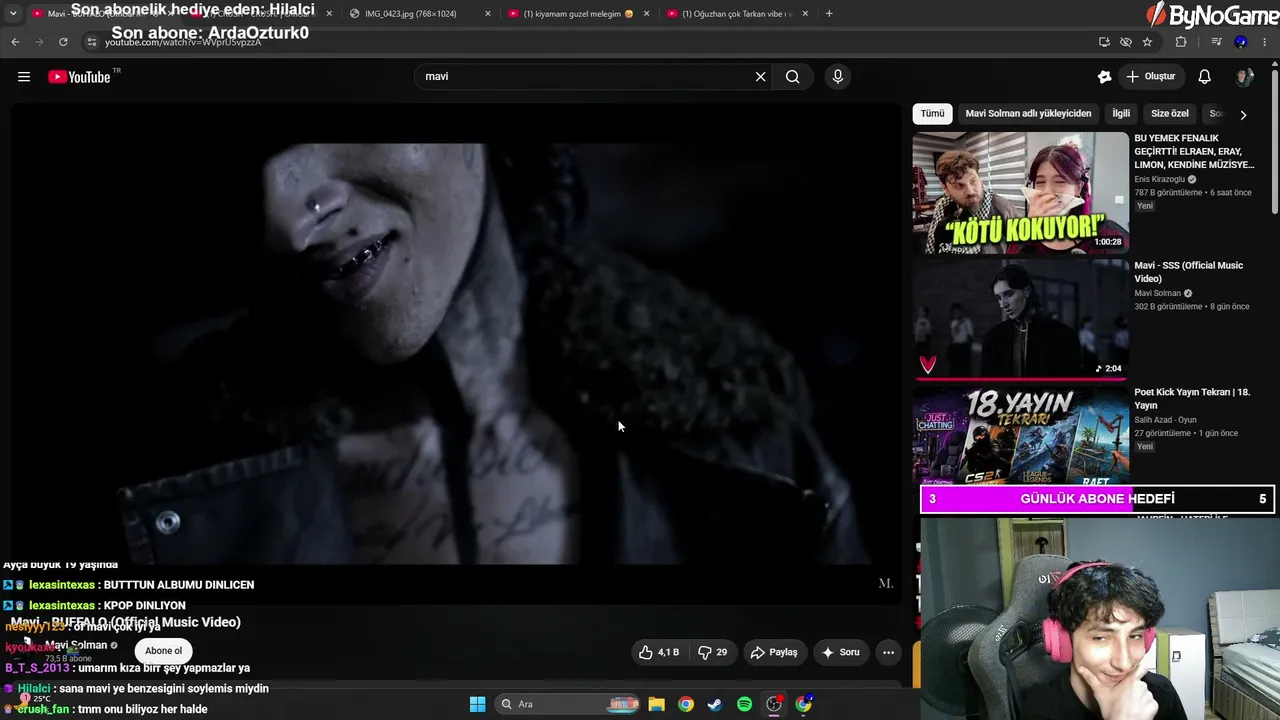This screenshot has width=1280, height=720.
Task: Share the video with Paylaş
Action: [x=774, y=652]
